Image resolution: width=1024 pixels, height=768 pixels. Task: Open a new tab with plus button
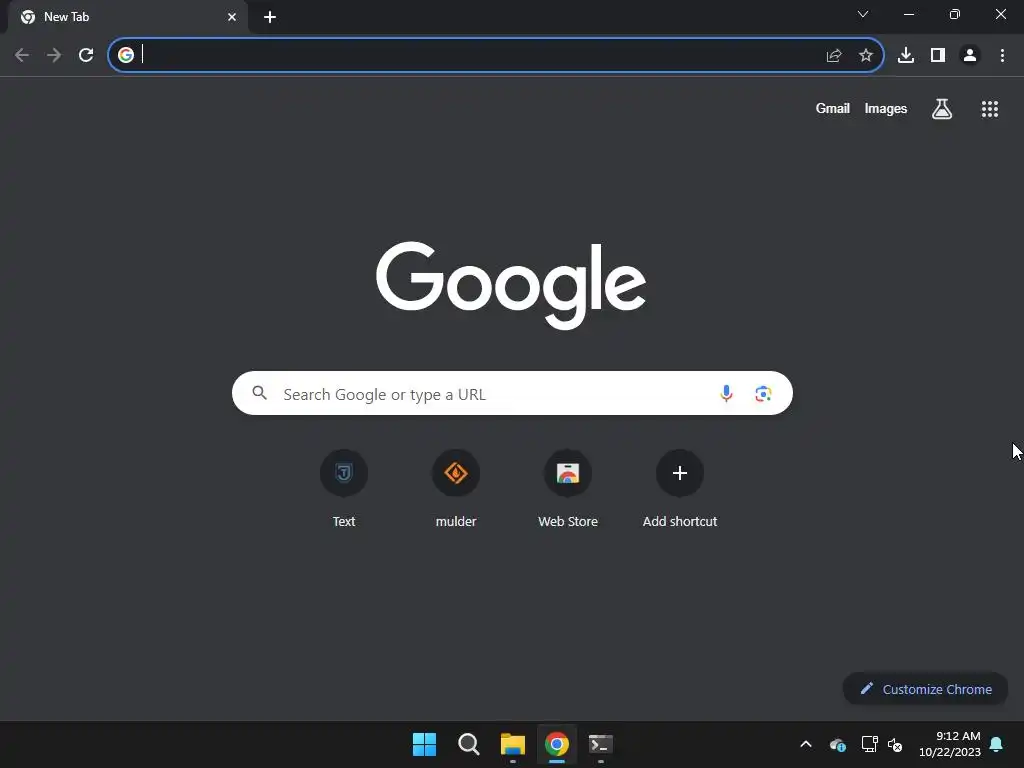tap(270, 17)
